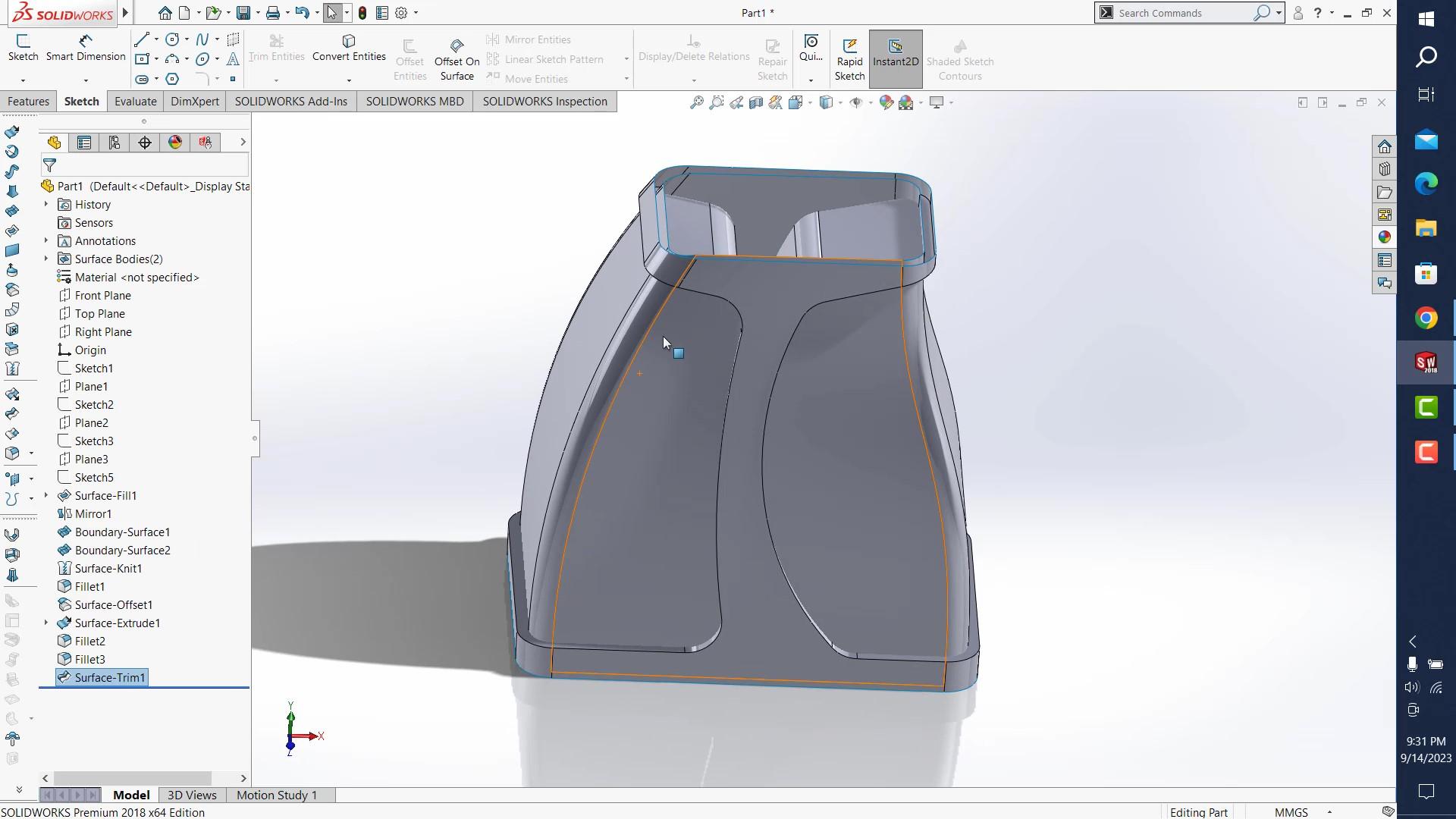
Task: Select Boundary-Surface2 in the feature tree
Action: (122, 551)
